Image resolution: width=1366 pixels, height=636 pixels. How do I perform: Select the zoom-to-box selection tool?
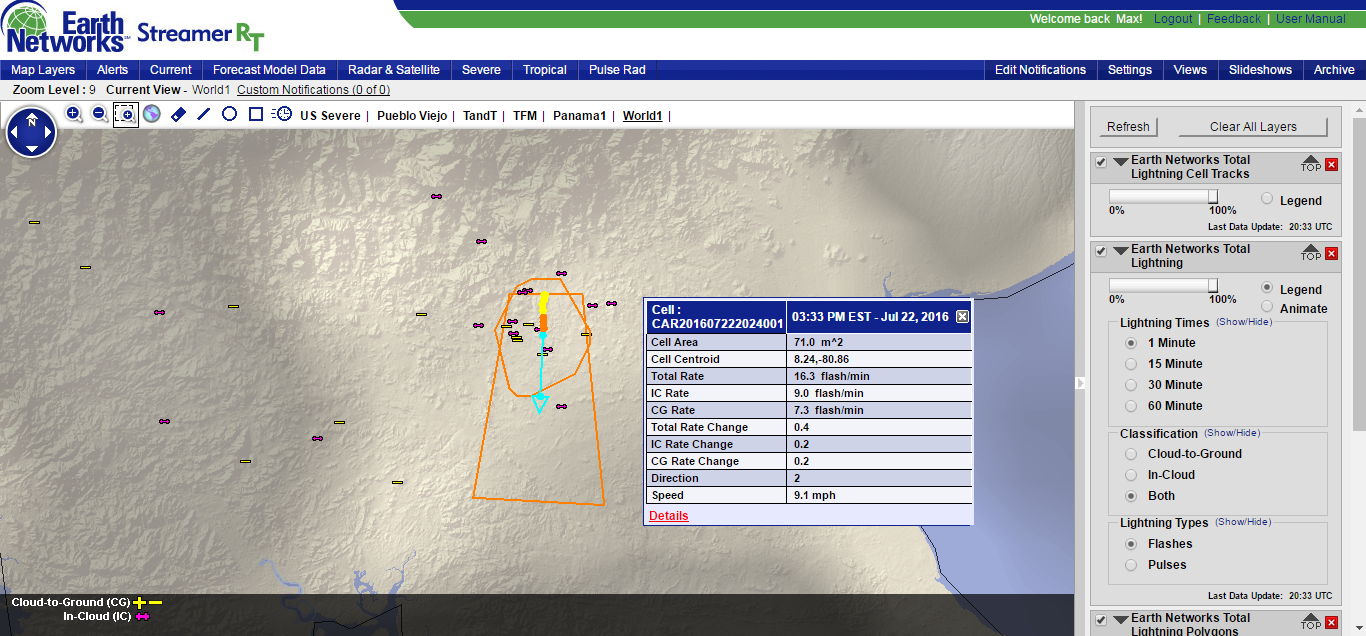click(125, 114)
